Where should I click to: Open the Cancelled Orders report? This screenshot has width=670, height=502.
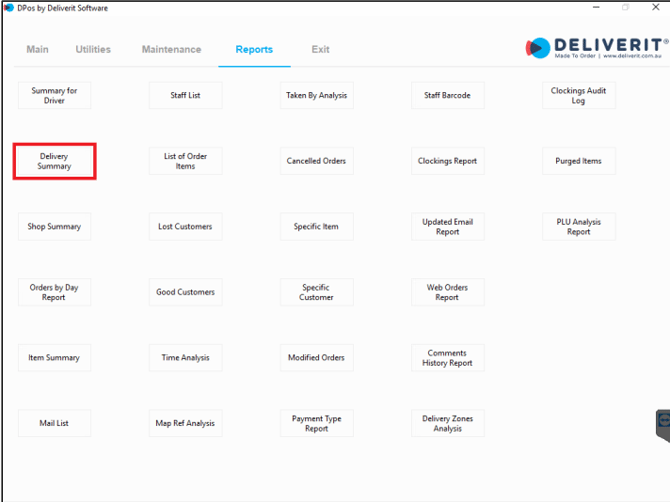tap(316, 161)
